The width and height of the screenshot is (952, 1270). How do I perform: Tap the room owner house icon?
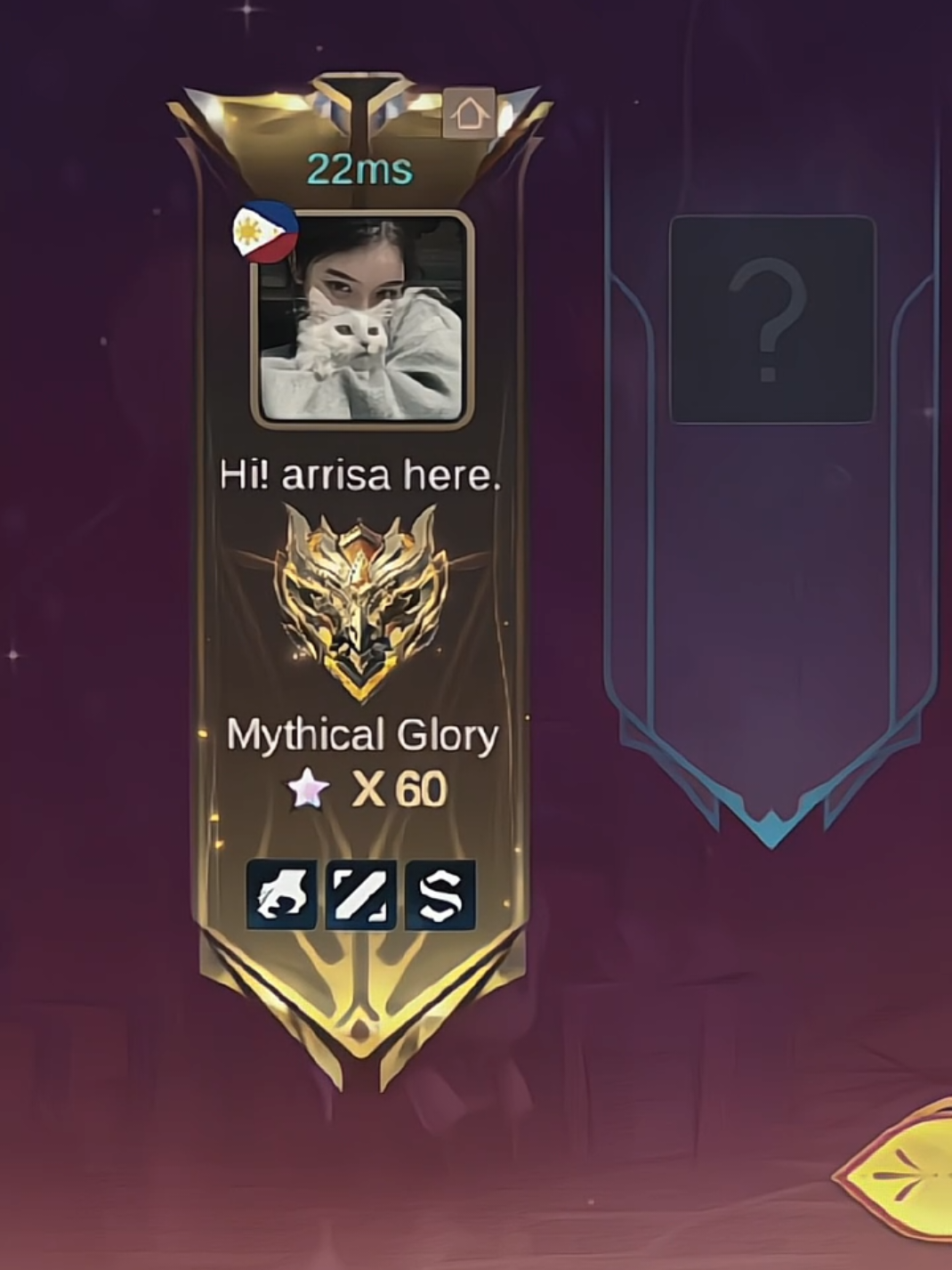coord(469,113)
